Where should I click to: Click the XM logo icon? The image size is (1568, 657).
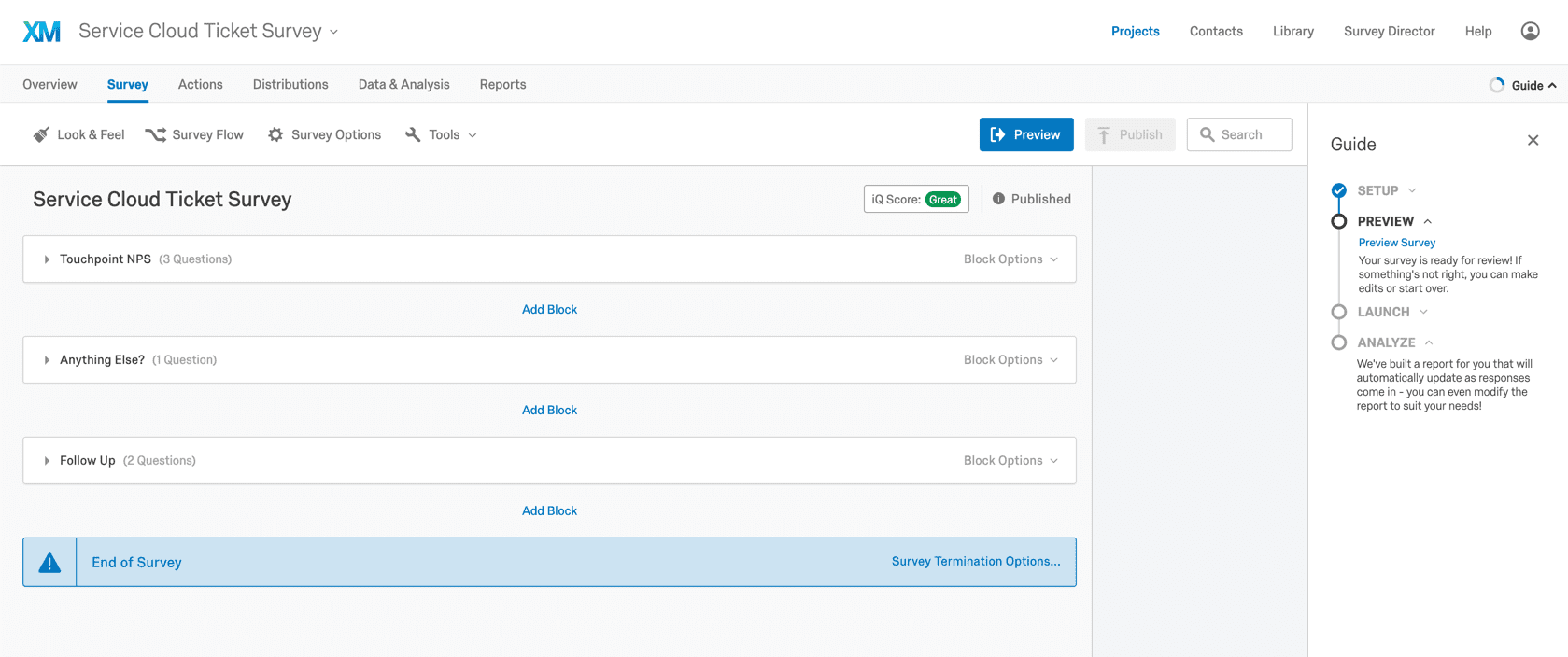(x=41, y=32)
